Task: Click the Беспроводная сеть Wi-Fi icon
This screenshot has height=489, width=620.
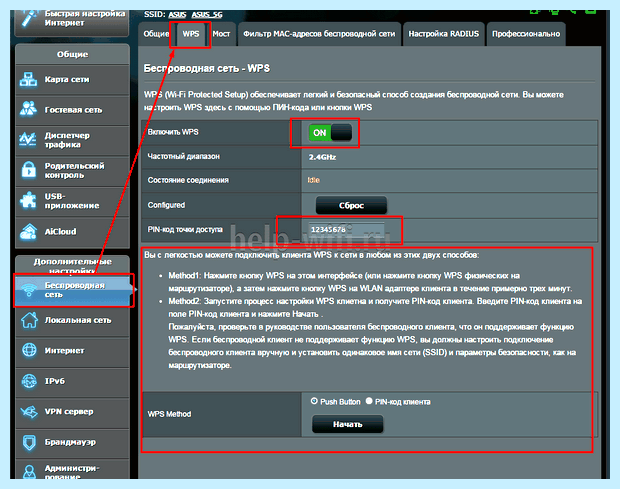Action: (x=28, y=290)
